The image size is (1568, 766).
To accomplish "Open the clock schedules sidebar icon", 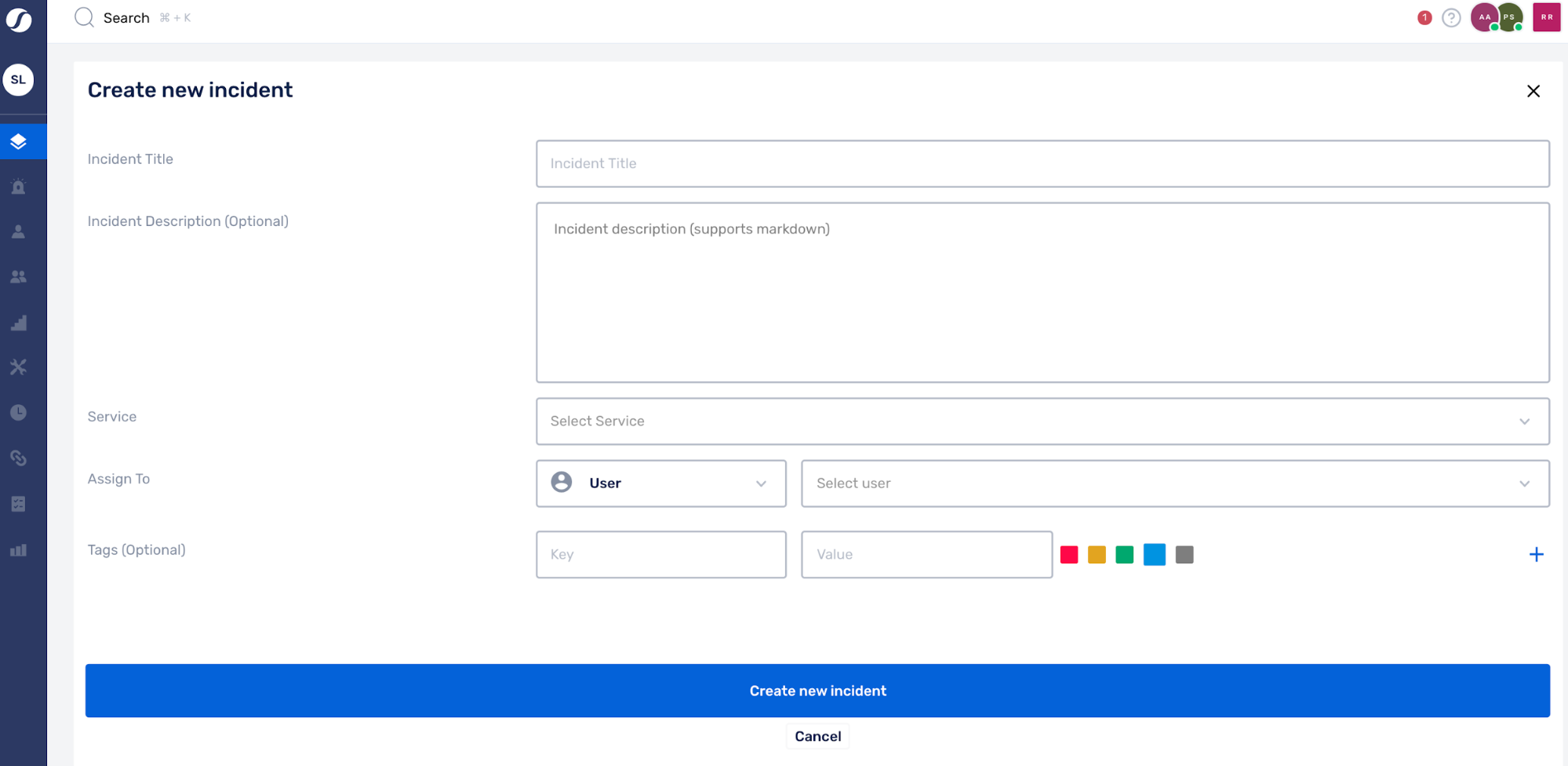I will coord(18,412).
